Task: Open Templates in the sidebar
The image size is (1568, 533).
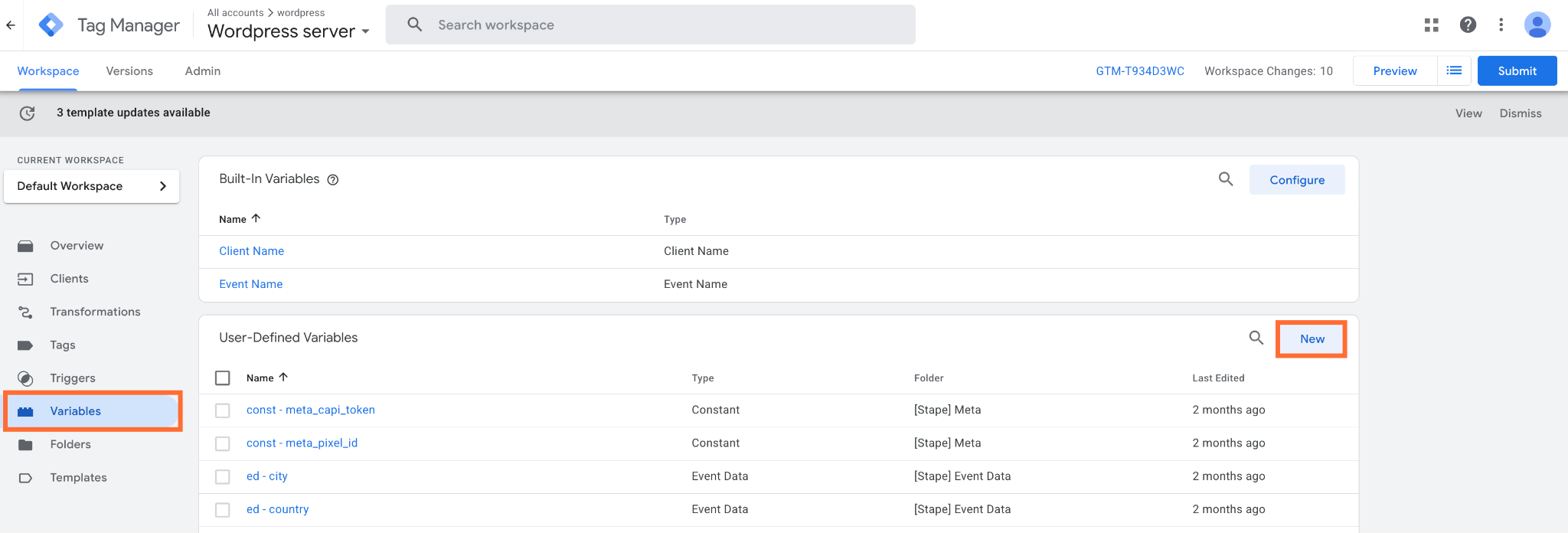Action: tap(79, 478)
